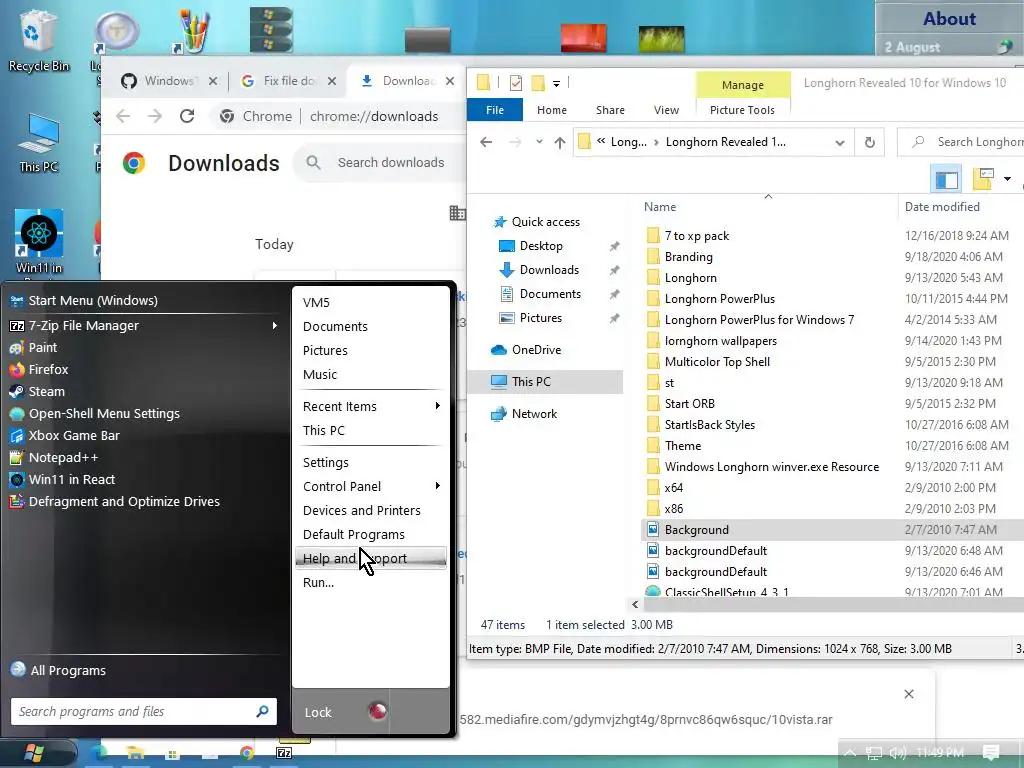Click the network icon in system tray

click(874, 753)
